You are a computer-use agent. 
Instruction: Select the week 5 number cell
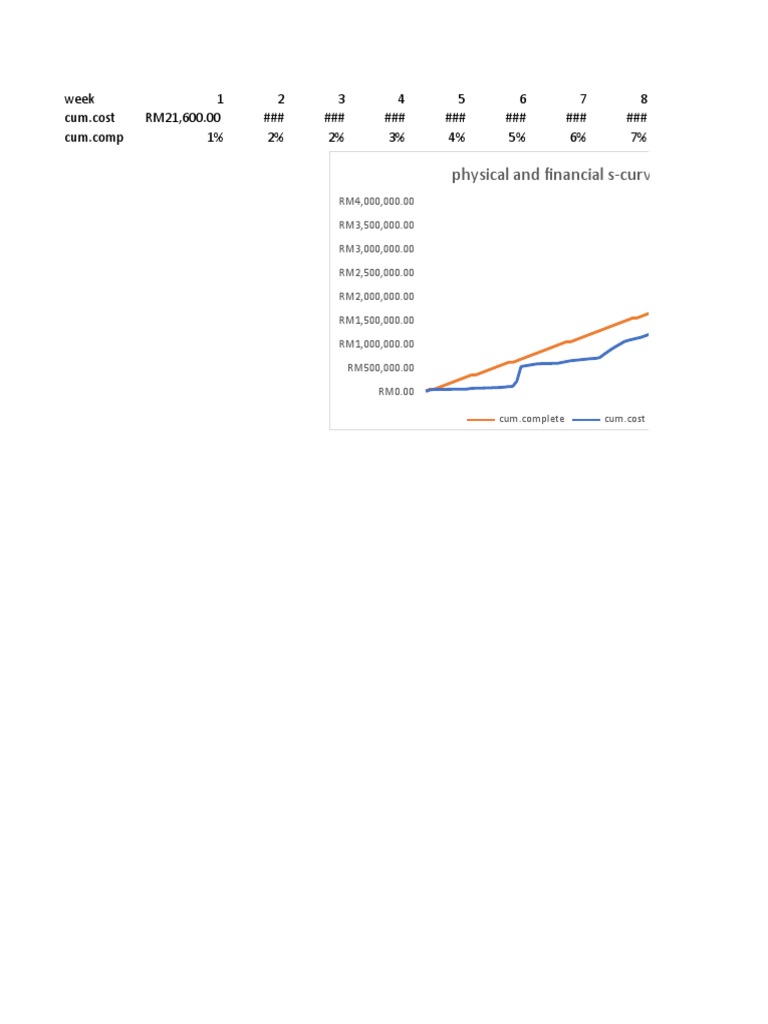pyautogui.click(x=461, y=99)
